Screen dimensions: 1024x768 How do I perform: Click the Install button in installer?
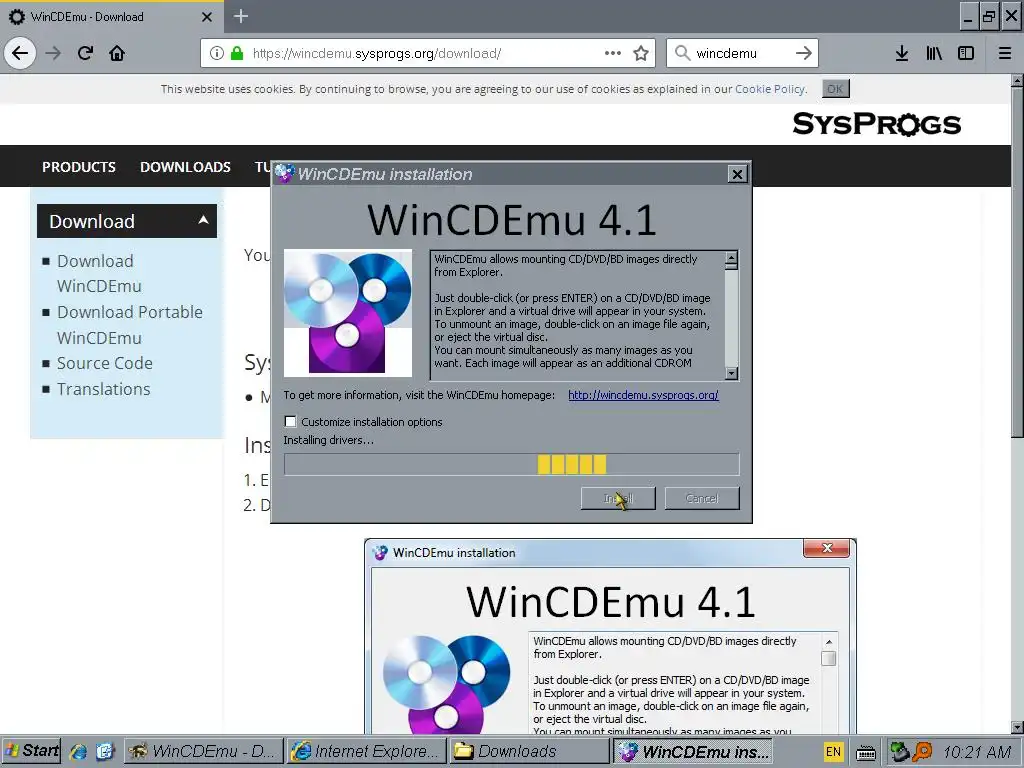tap(618, 498)
